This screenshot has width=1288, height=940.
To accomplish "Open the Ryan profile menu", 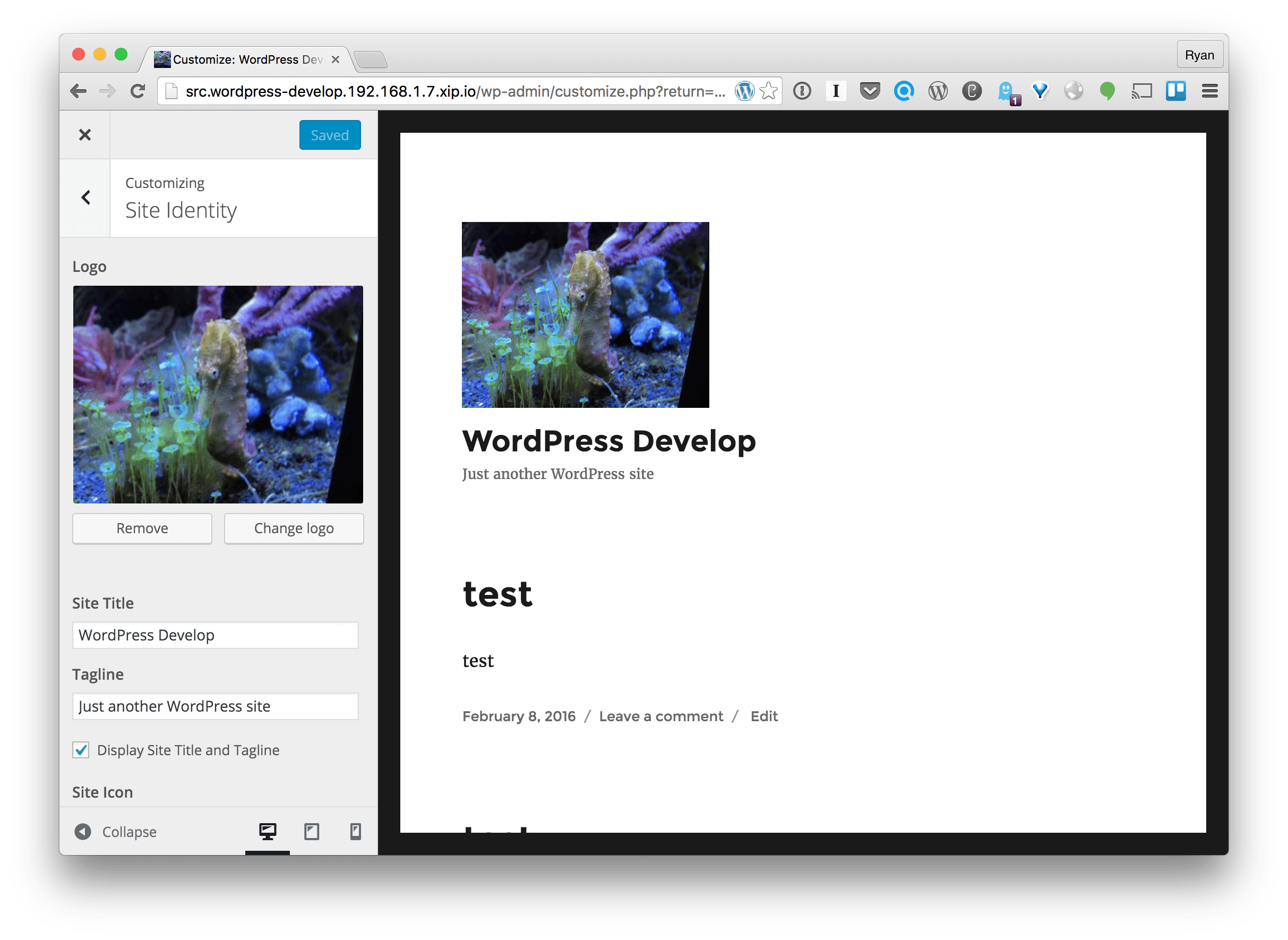I will click(x=1199, y=55).
